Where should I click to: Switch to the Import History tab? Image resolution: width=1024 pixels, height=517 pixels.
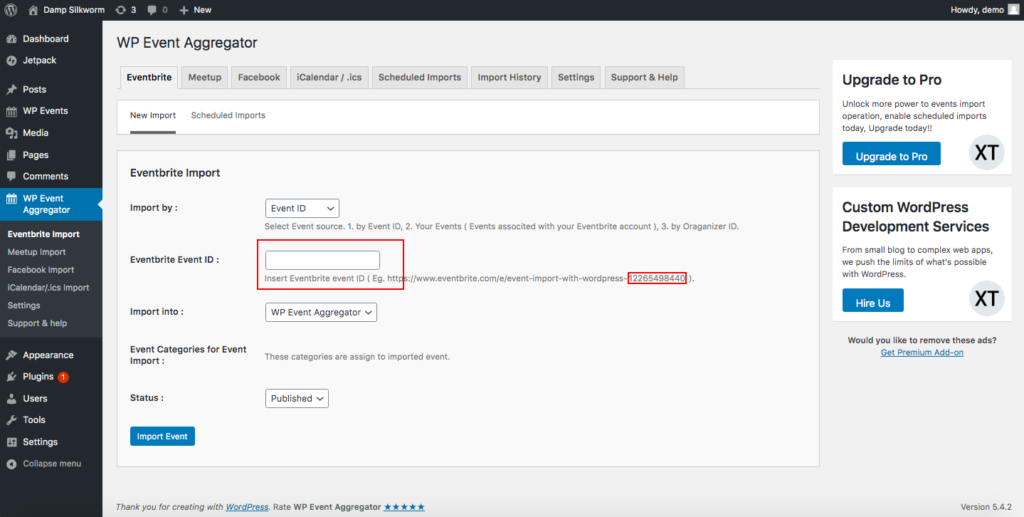509,77
